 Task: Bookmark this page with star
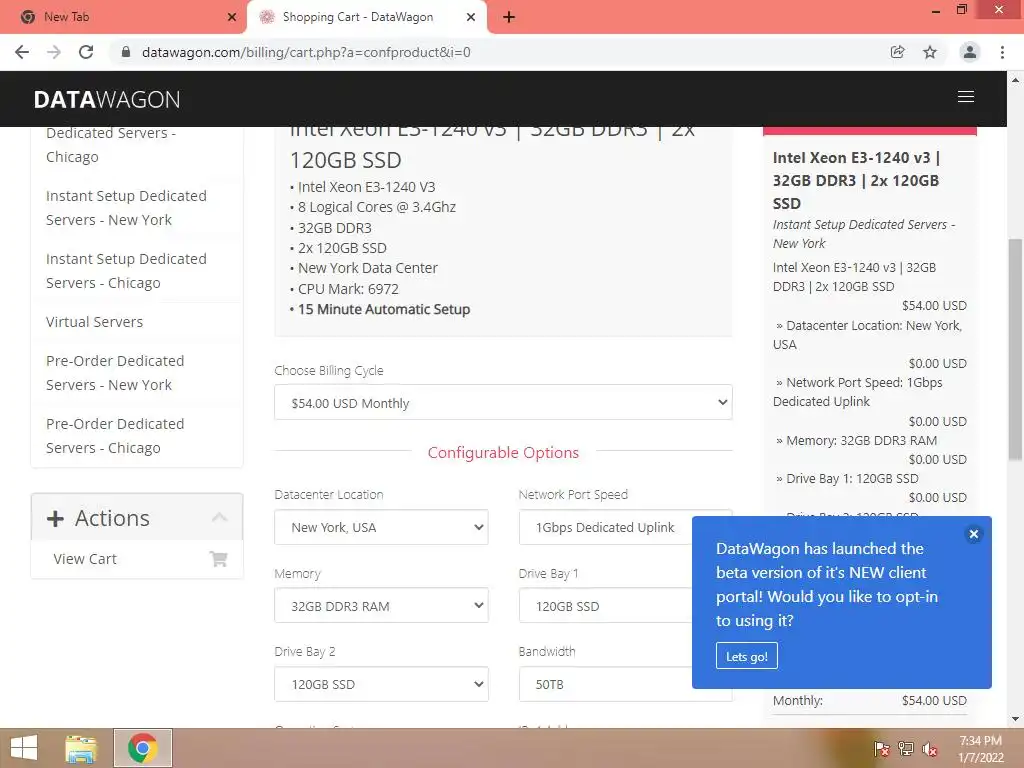pyautogui.click(x=930, y=52)
